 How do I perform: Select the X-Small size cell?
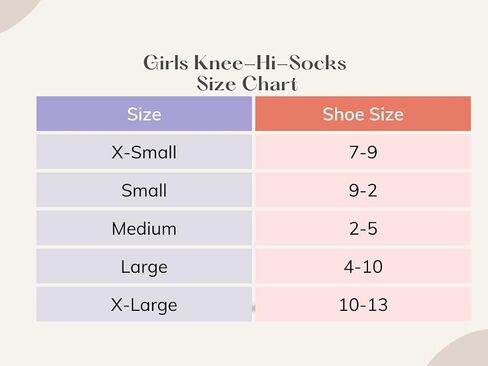click(144, 152)
